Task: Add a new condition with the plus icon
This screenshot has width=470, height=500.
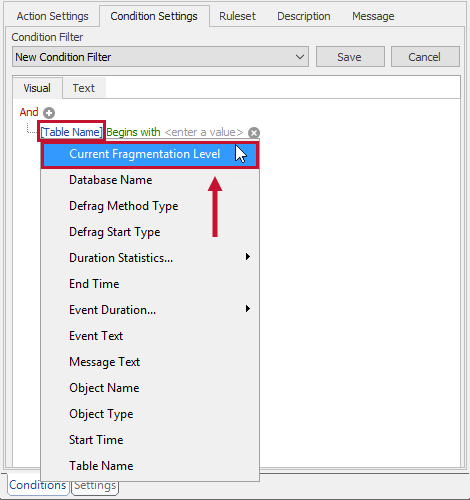Action: [49, 113]
